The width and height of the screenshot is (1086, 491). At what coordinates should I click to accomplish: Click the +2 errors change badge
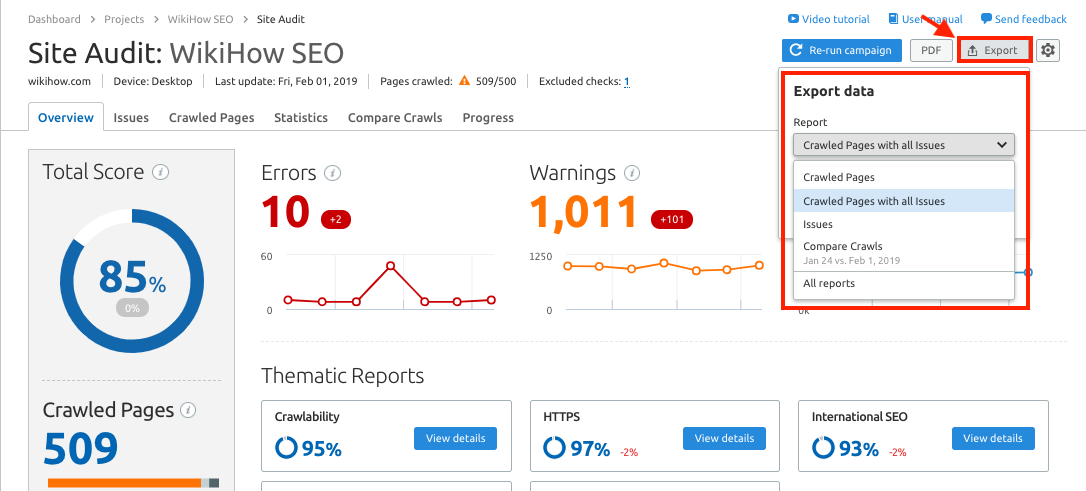pyautogui.click(x=336, y=220)
